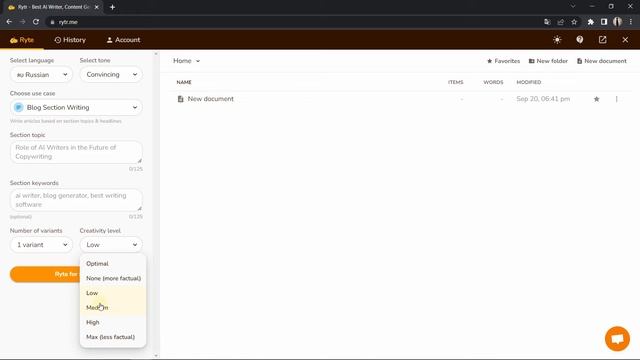Open the Number of variants dropdown
640x360 pixels.
point(41,245)
